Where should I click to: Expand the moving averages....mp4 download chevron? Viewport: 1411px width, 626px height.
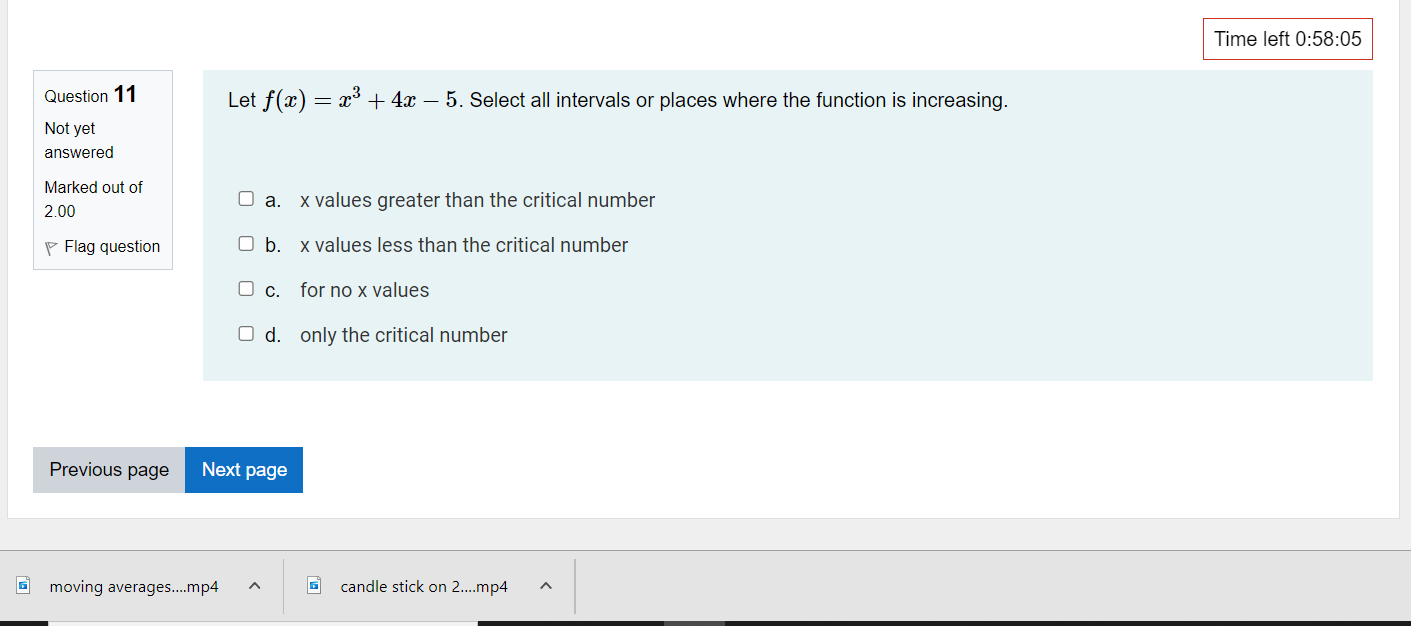pyautogui.click(x=254, y=586)
